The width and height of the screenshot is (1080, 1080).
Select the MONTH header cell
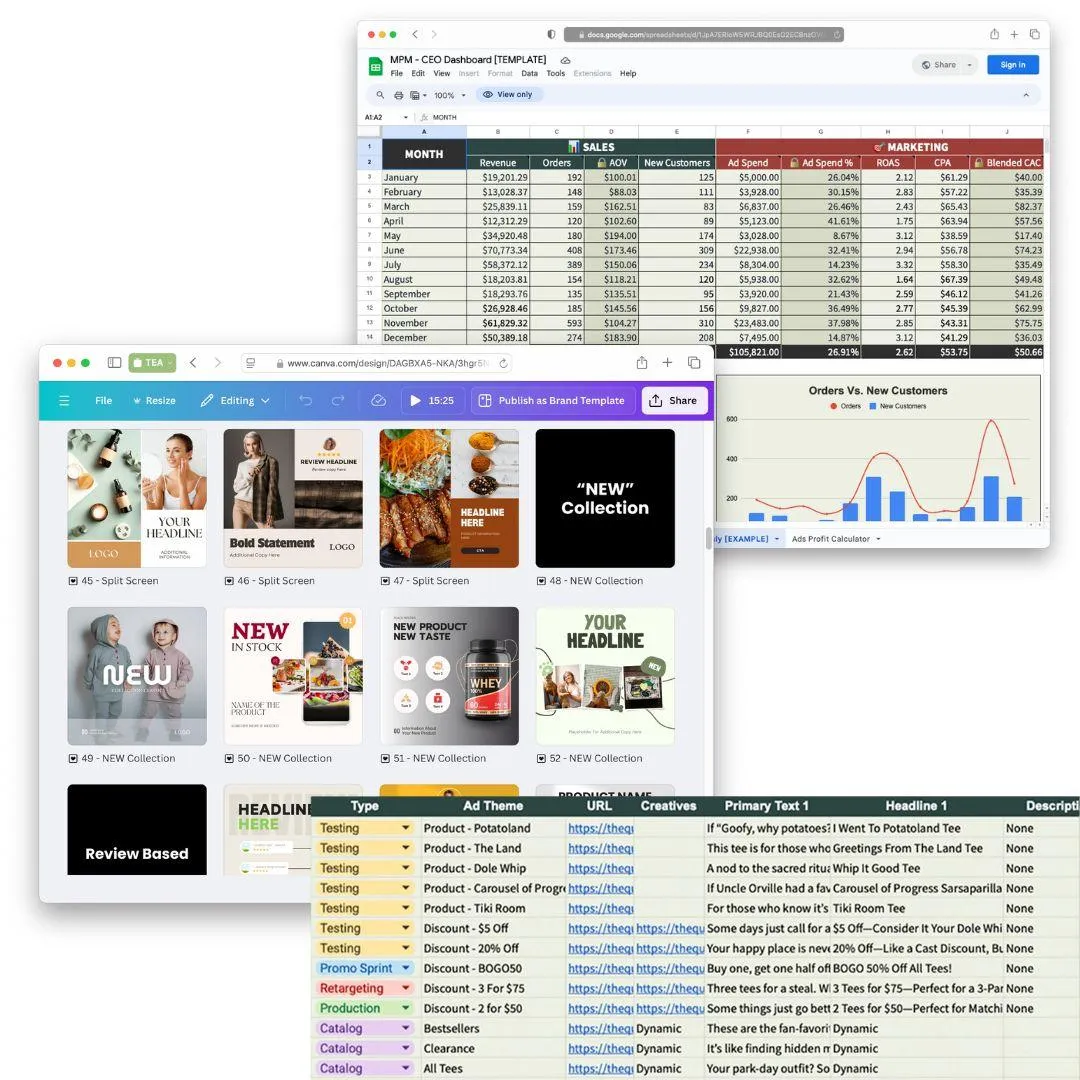[424, 154]
